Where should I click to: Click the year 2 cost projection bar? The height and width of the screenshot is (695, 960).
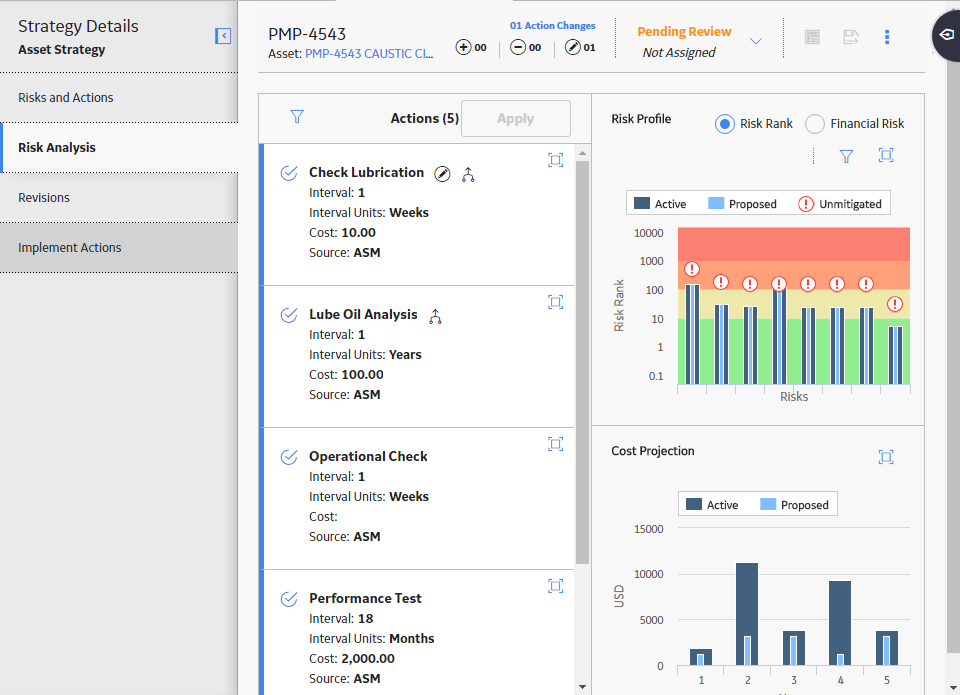click(747, 614)
